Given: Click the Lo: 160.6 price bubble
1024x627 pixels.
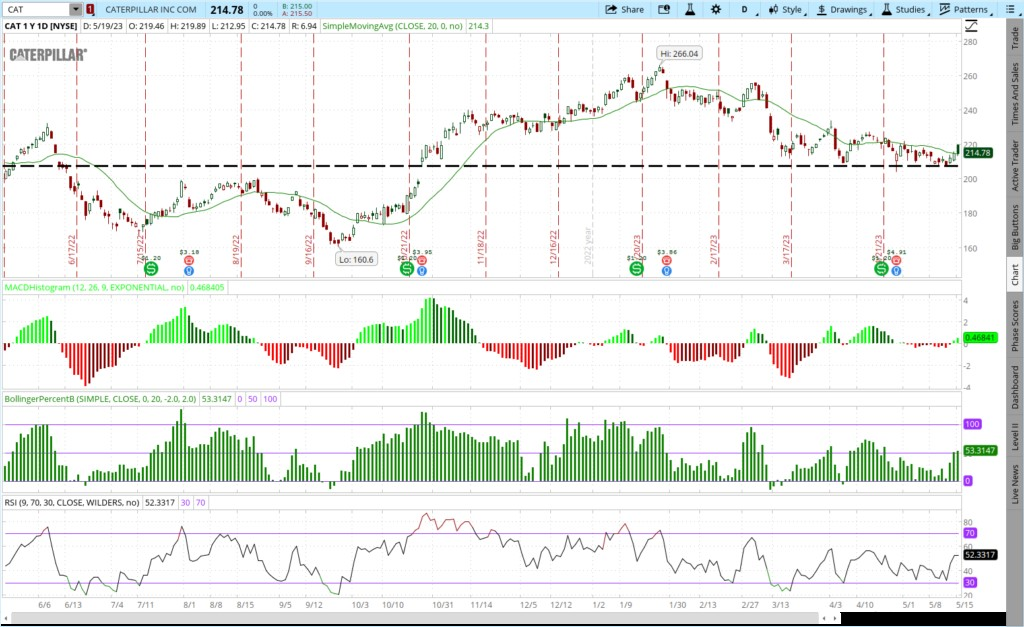Looking at the screenshot, I should pos(357,259).
